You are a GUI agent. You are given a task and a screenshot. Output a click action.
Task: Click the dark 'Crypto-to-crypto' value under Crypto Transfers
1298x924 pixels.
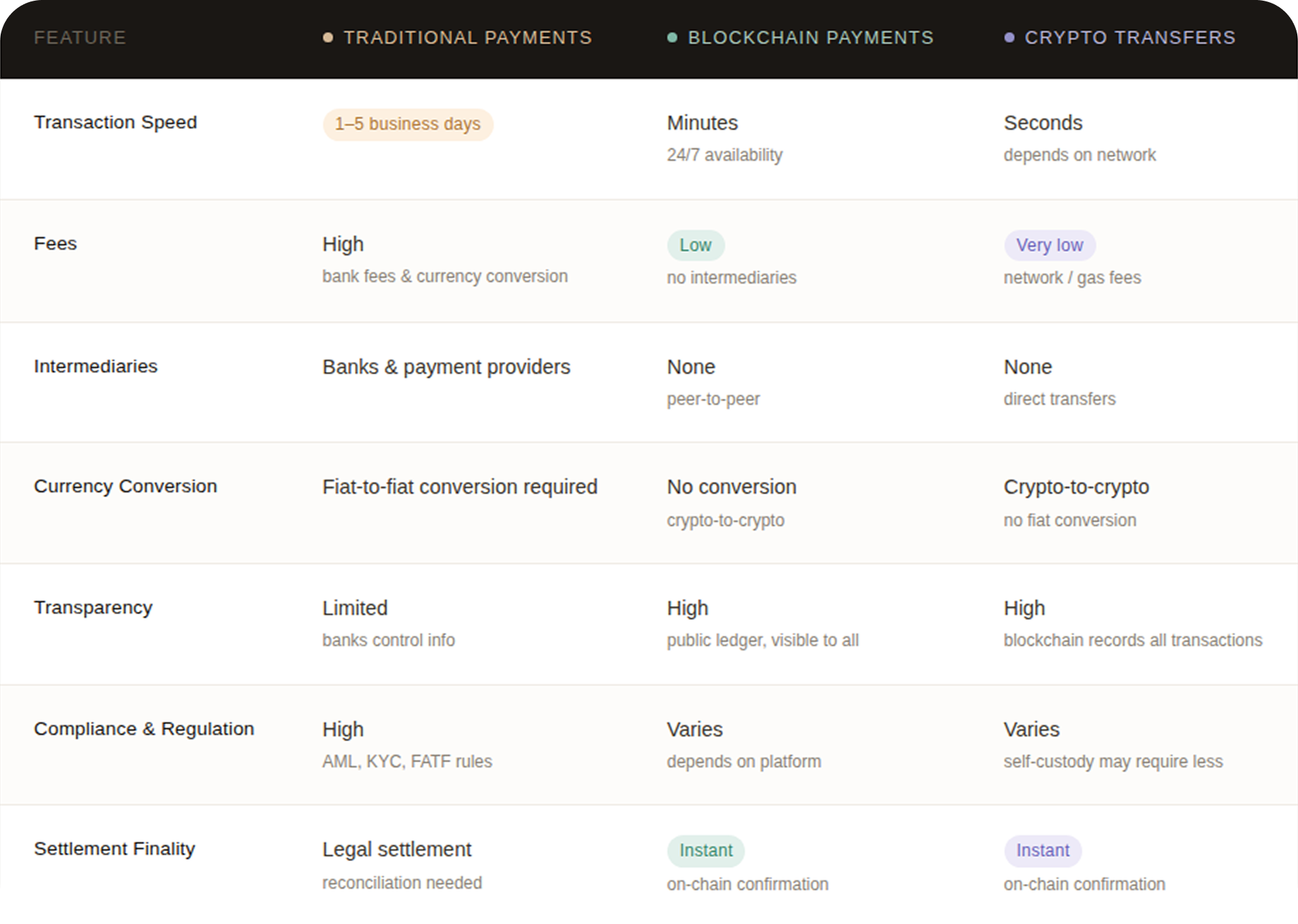tap(1076, 487)
